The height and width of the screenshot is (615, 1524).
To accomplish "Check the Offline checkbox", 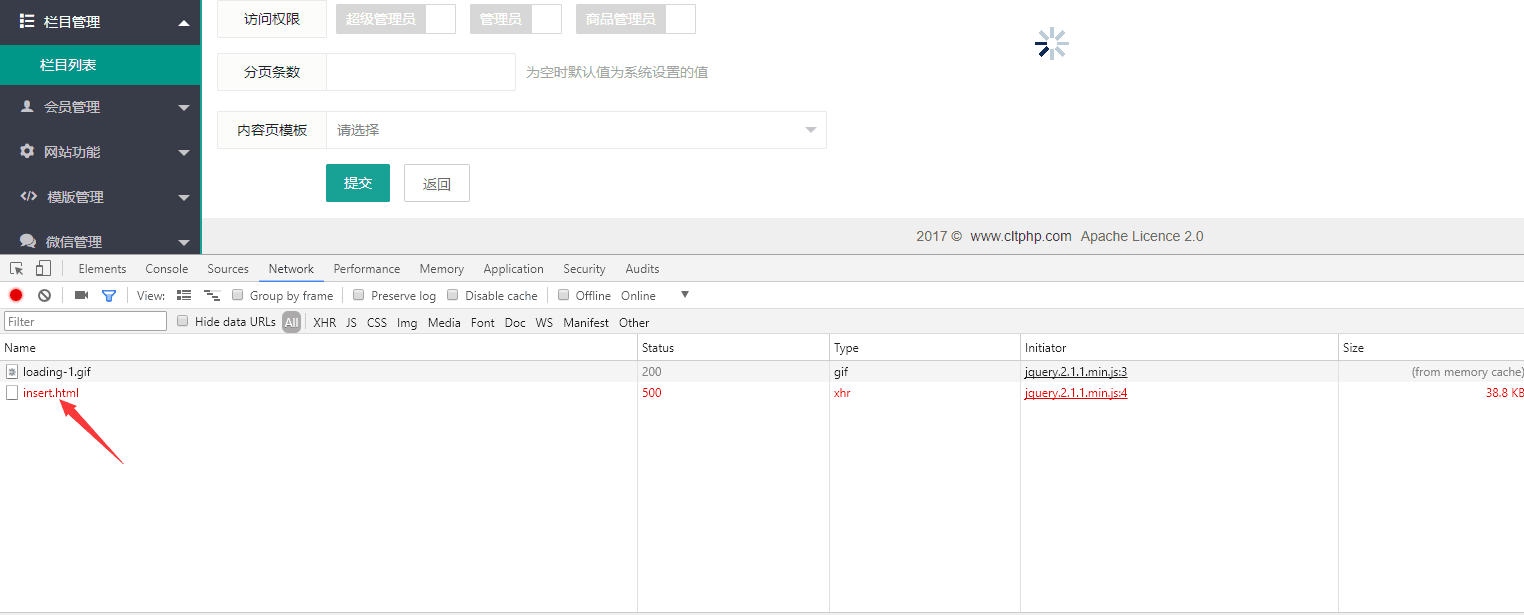I will coord(564,295).
